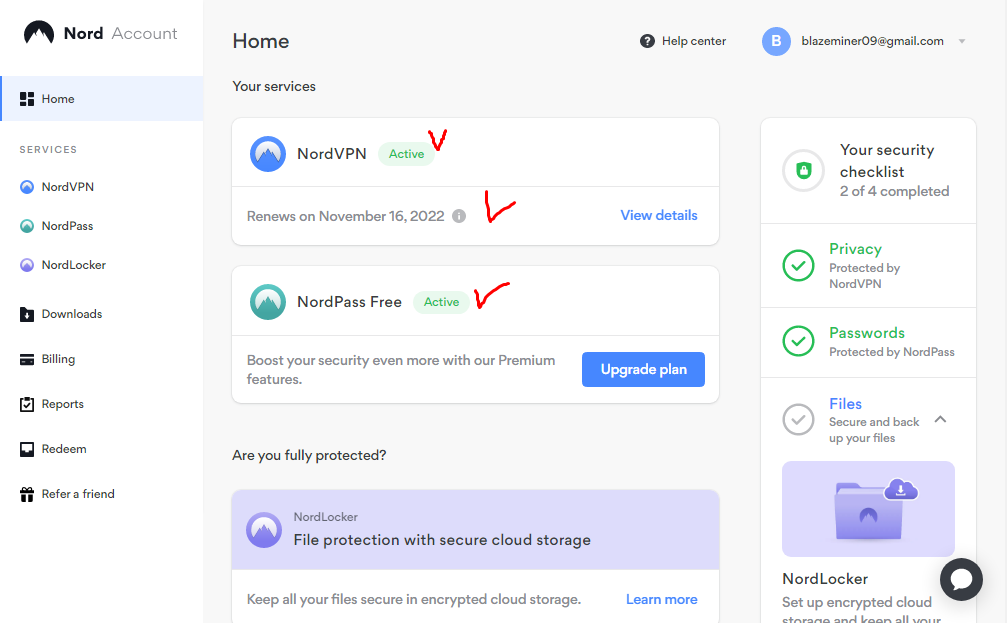
Task: Collapse the Files checklist item
Action: 940,419
